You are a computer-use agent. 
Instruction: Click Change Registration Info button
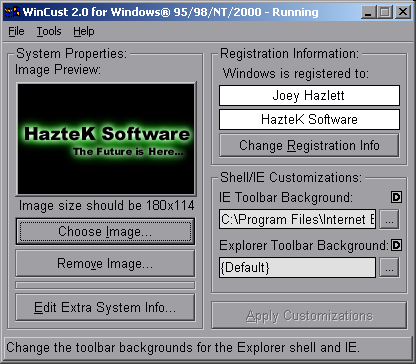[309, 145]
